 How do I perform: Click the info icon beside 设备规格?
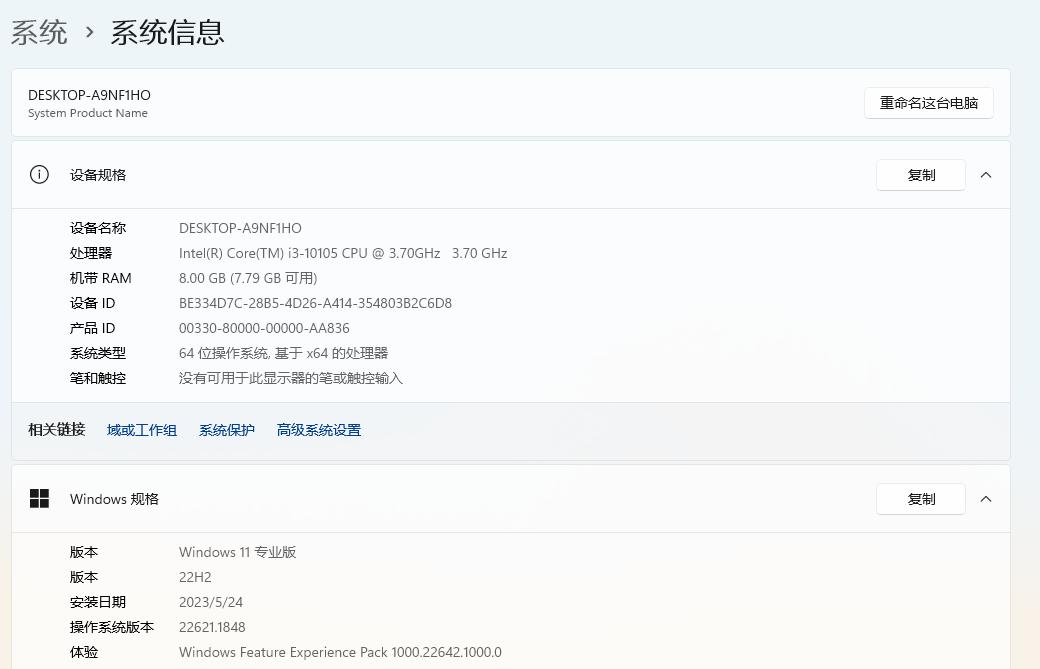coord(39,174)
